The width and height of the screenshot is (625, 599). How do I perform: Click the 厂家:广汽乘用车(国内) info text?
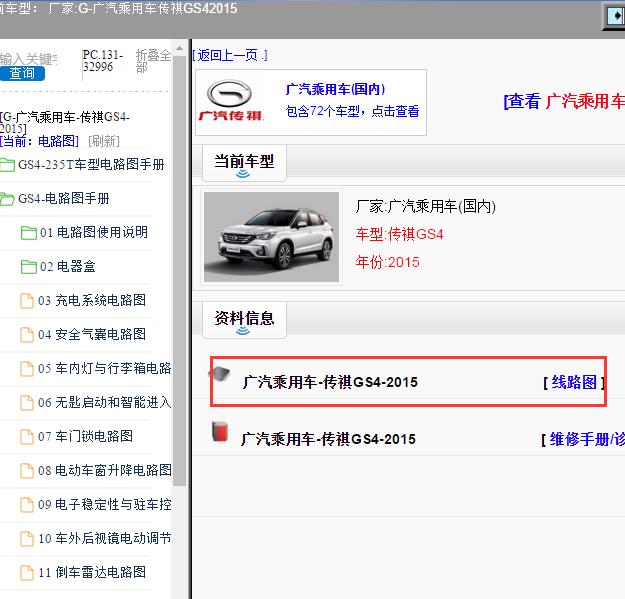click(x=426, y=206)
